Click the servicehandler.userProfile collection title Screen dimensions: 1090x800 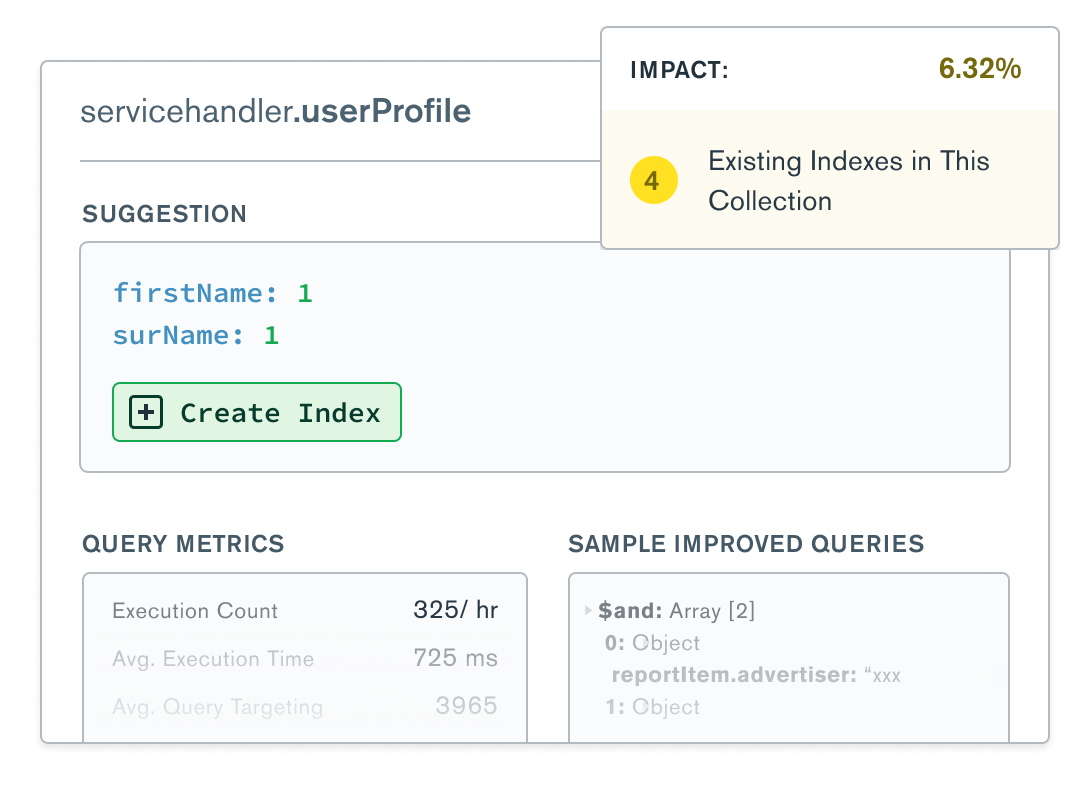click(x=275, y=111)
